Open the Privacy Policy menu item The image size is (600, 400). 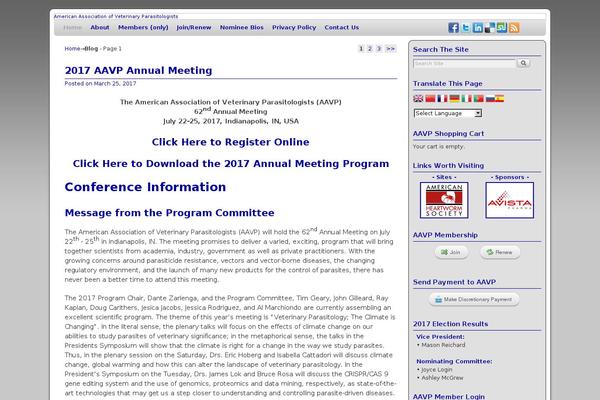pos(294,28)
